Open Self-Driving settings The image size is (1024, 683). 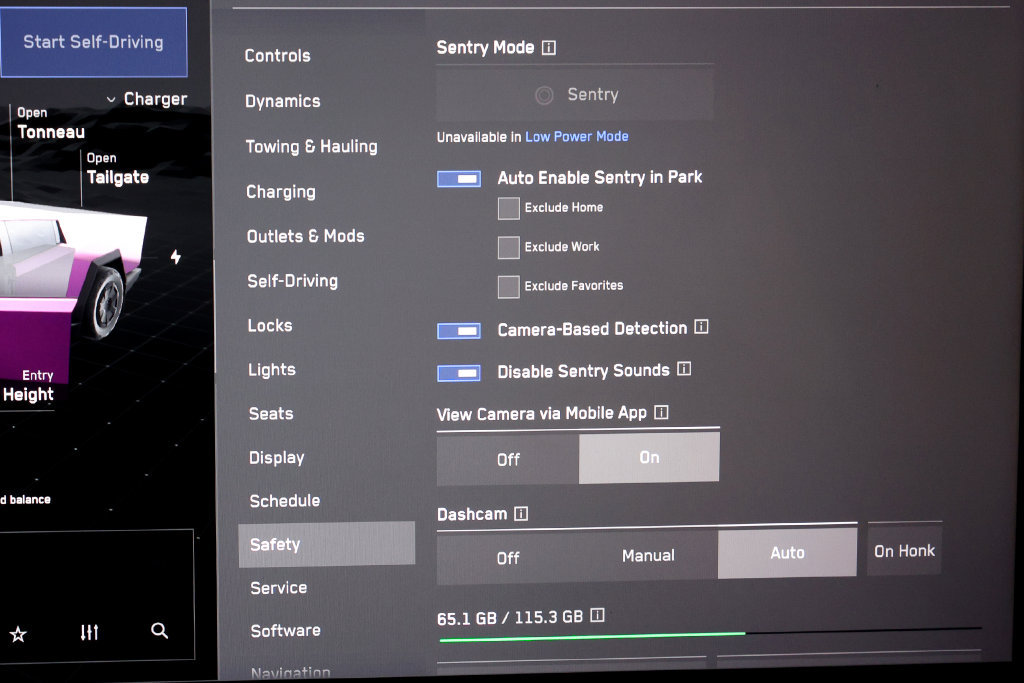(x=293, y=281)
